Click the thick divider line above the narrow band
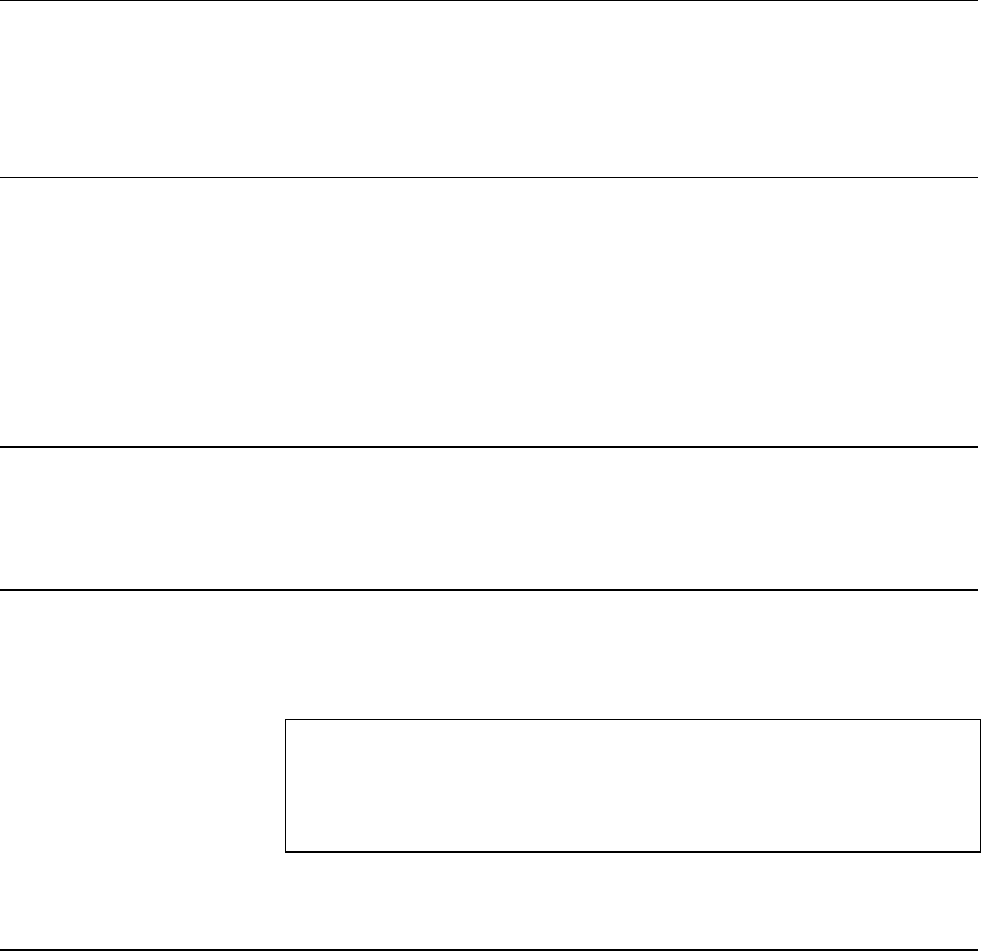 [489, 447]
